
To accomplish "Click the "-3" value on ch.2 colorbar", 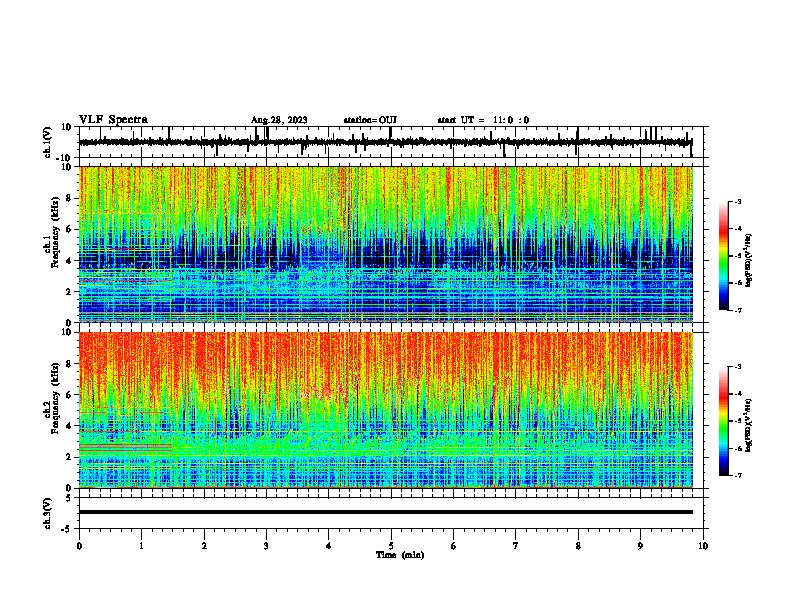I will (737, 367).
